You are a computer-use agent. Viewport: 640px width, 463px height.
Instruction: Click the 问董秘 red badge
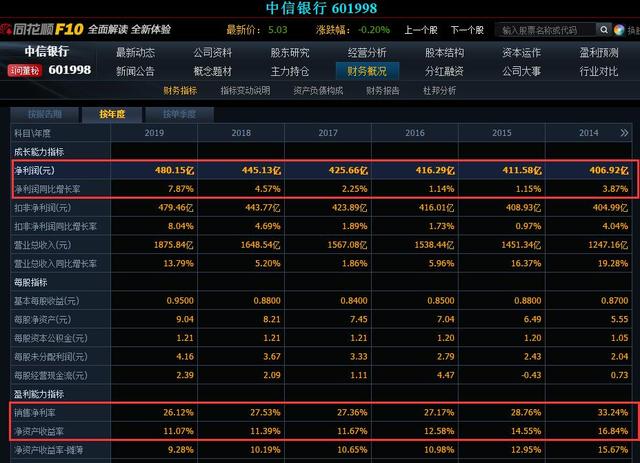24,71
